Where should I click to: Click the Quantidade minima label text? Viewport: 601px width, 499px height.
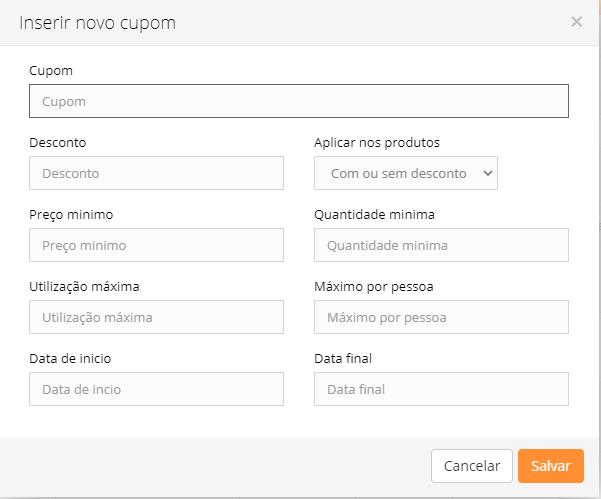click(x=374, y=215)
